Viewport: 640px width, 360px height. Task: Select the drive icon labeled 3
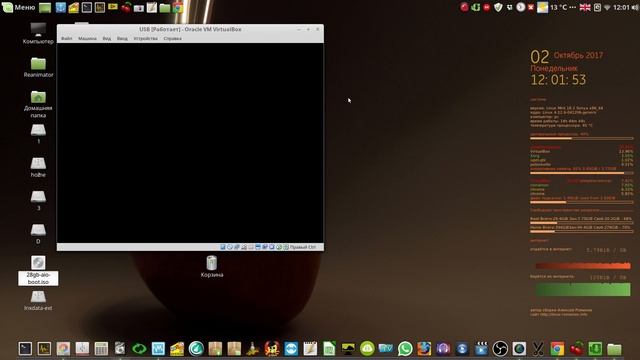coord(38,201)
